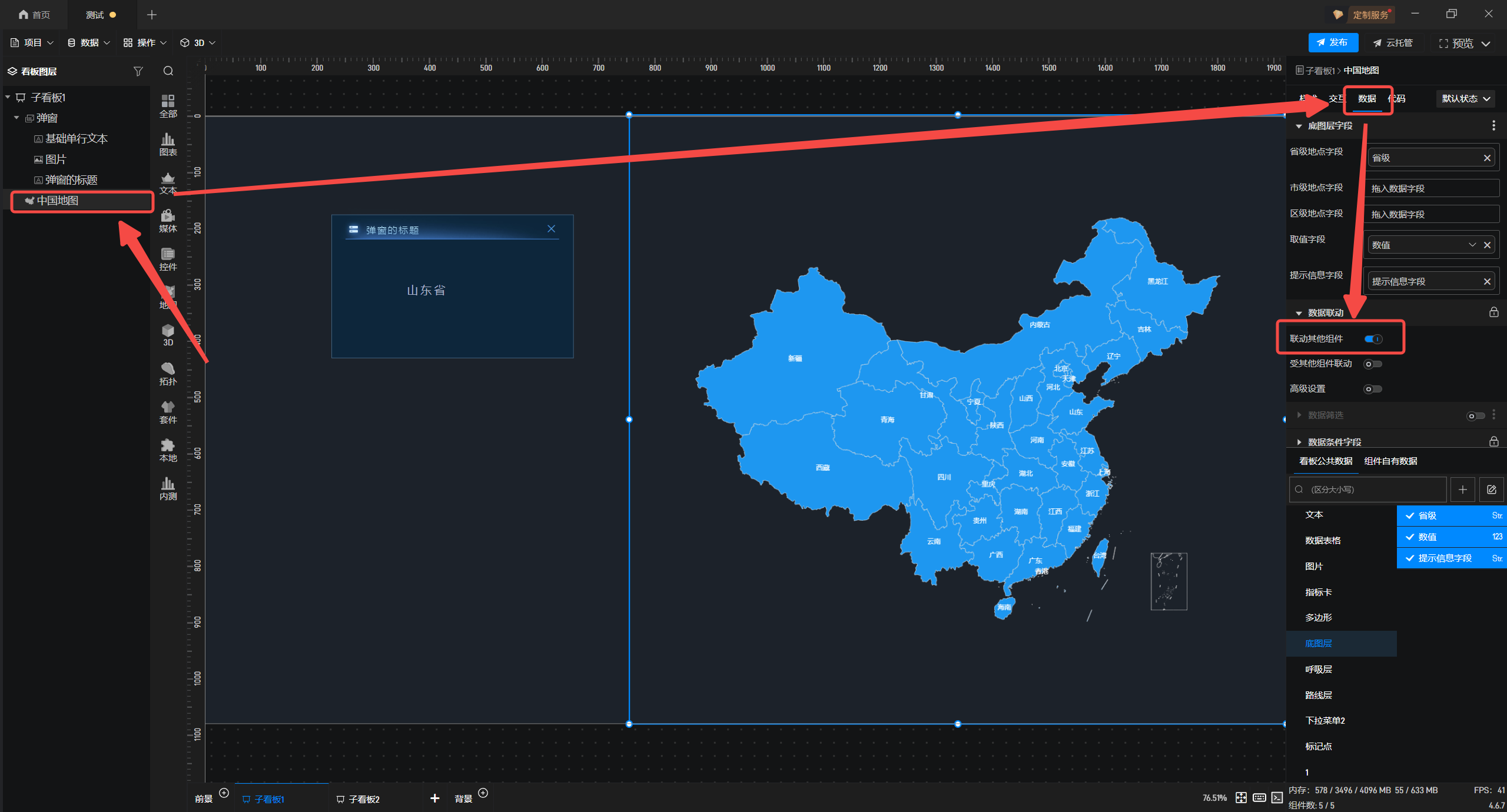Click the edit data pencil icon
Screen dimensions: 1507x812
[x=1491, y=490]
